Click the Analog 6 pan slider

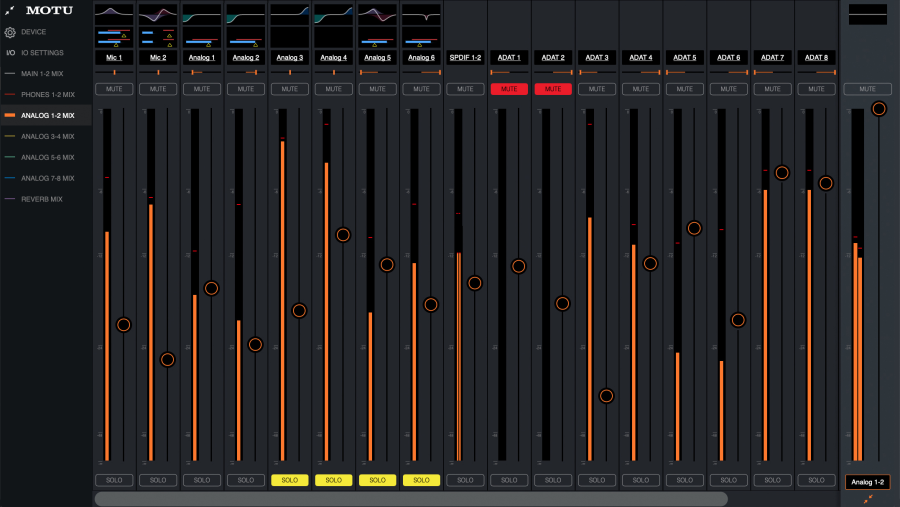tap(421, 72)
